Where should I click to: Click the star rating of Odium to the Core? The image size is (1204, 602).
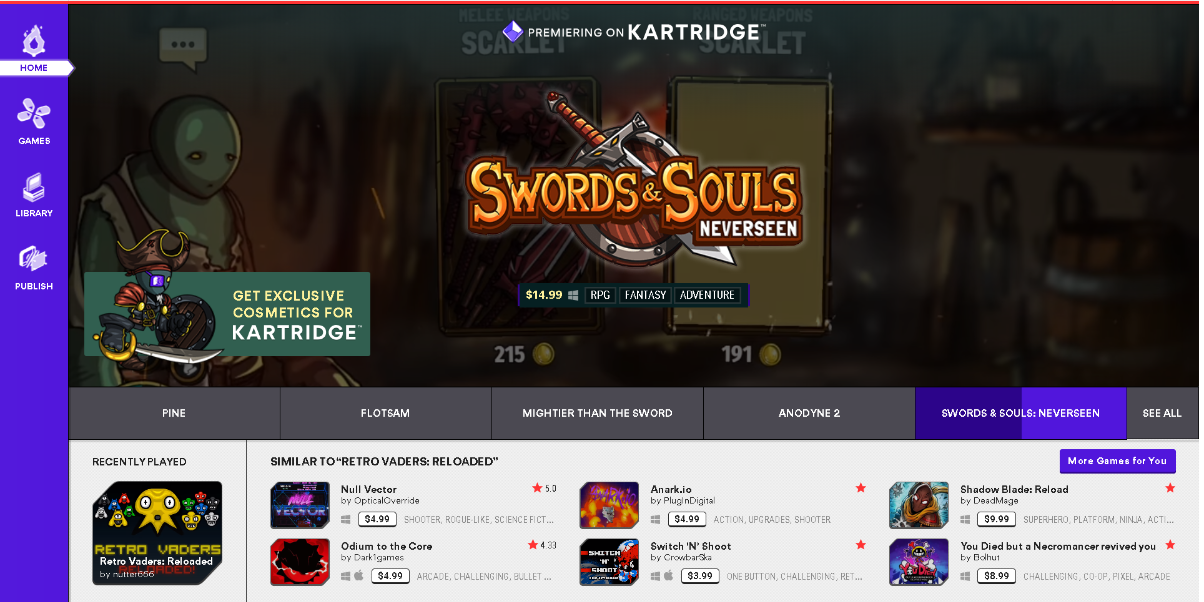coord(542,545)
